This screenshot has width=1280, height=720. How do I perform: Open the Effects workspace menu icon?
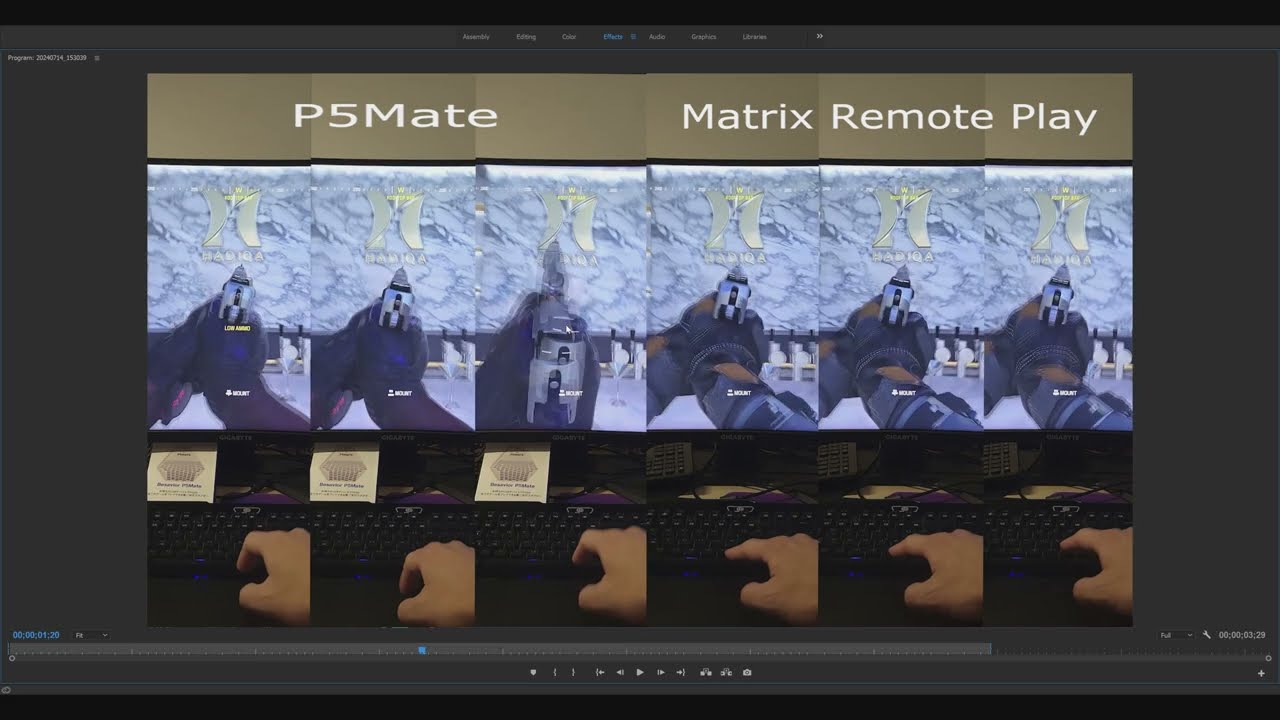tap(633, 37)
